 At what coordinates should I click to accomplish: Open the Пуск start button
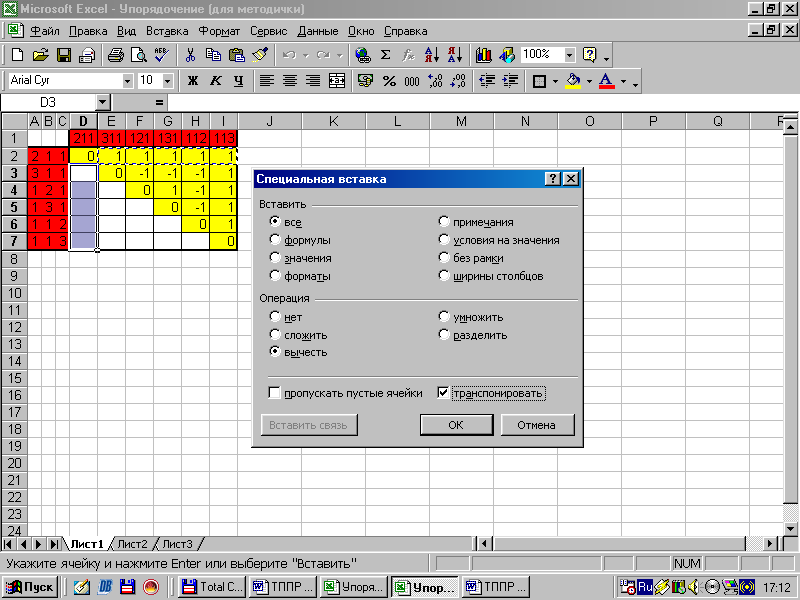coord(32,587)
